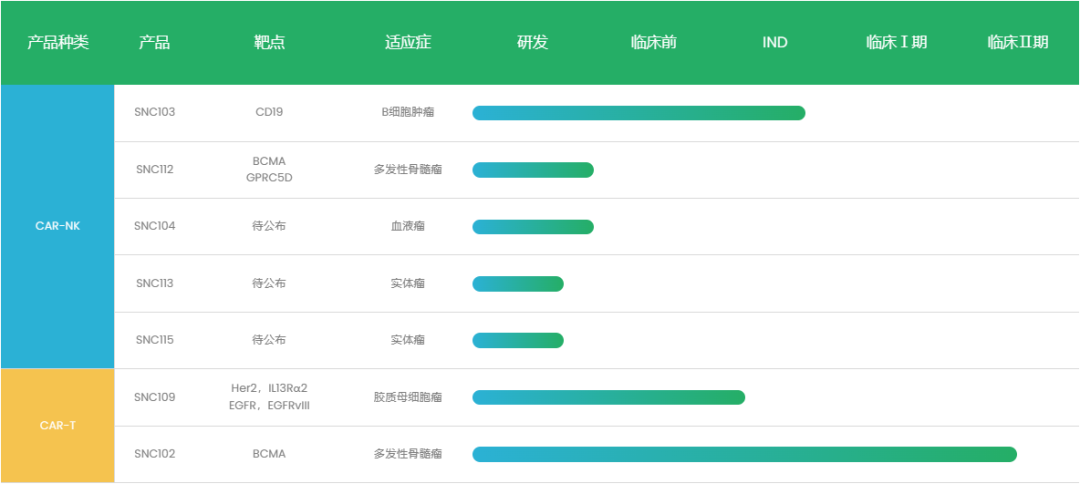Open product SNC112

pos(155,169)
